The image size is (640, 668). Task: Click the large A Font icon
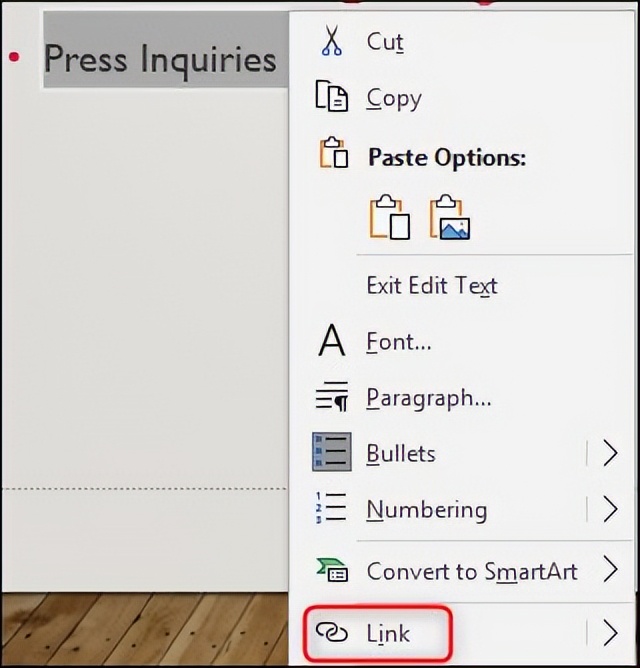331,341
